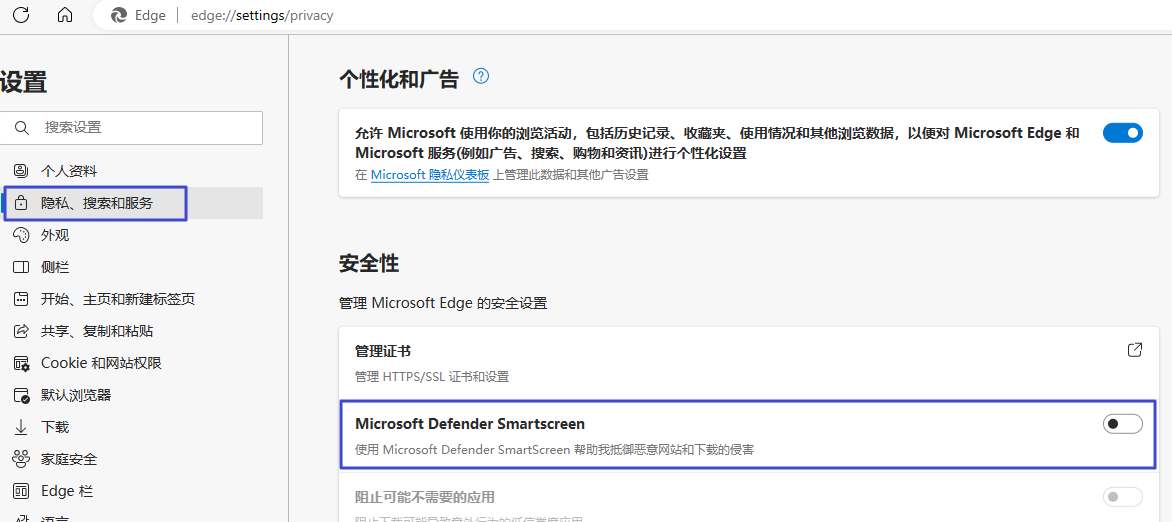Click the 搜索设置 search input field
The image size is (1172, 522).
(x=145, y=128)
